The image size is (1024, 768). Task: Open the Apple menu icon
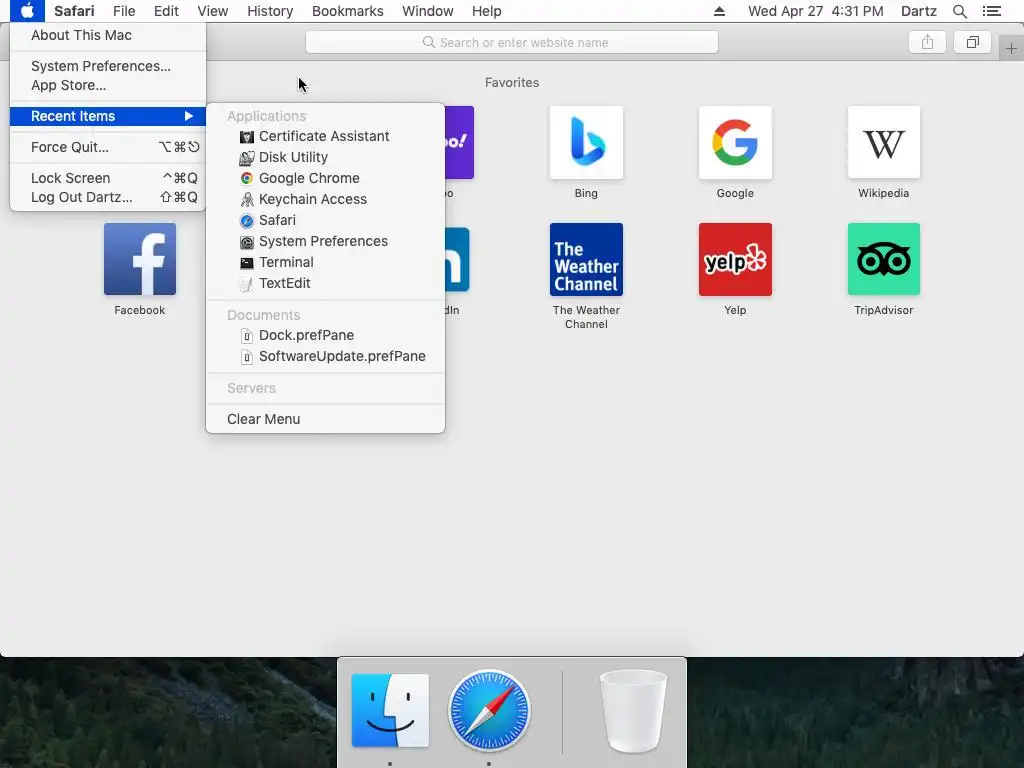[x=27, y=11]
